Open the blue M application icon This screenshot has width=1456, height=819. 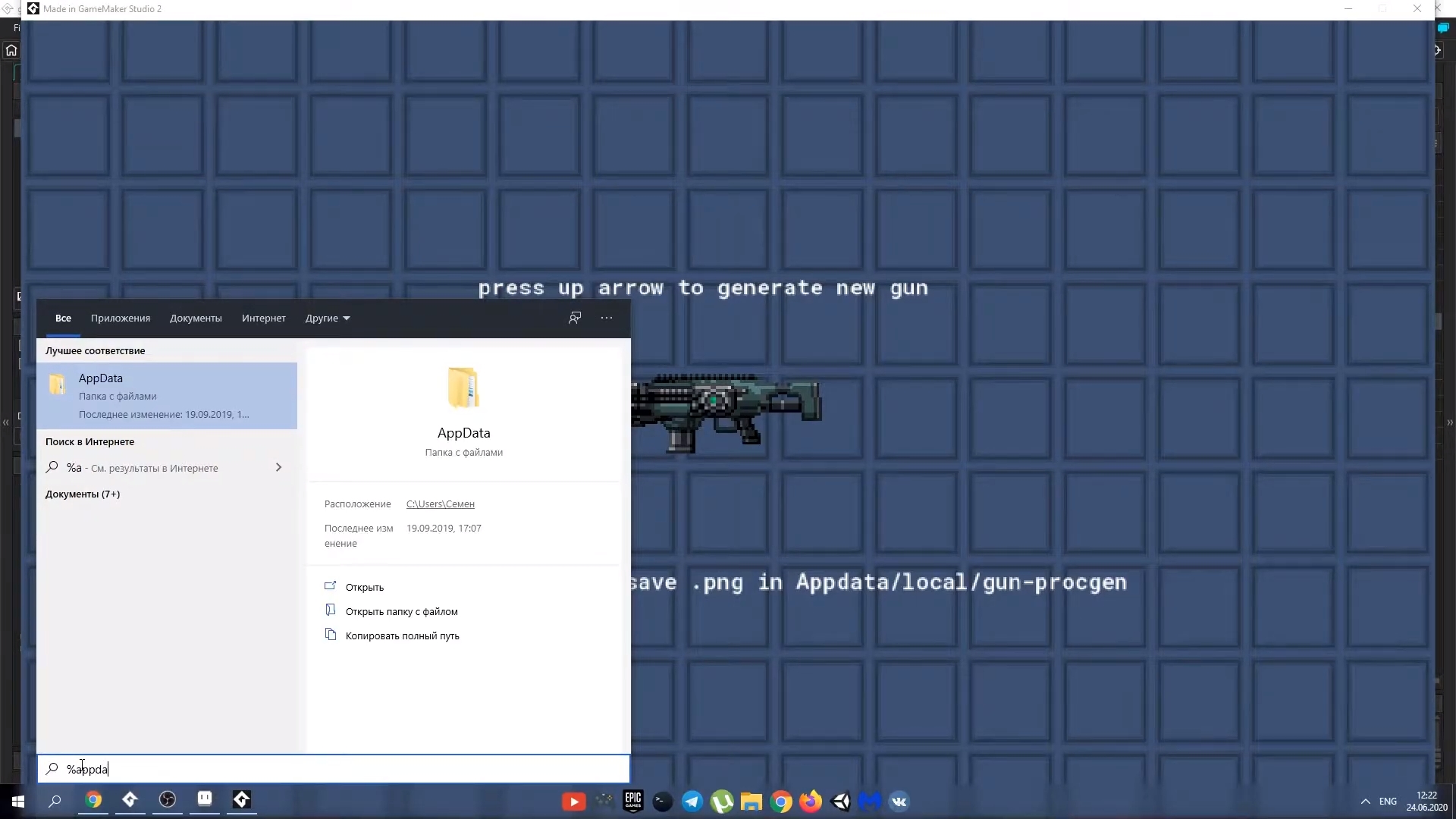pos(870,802)
